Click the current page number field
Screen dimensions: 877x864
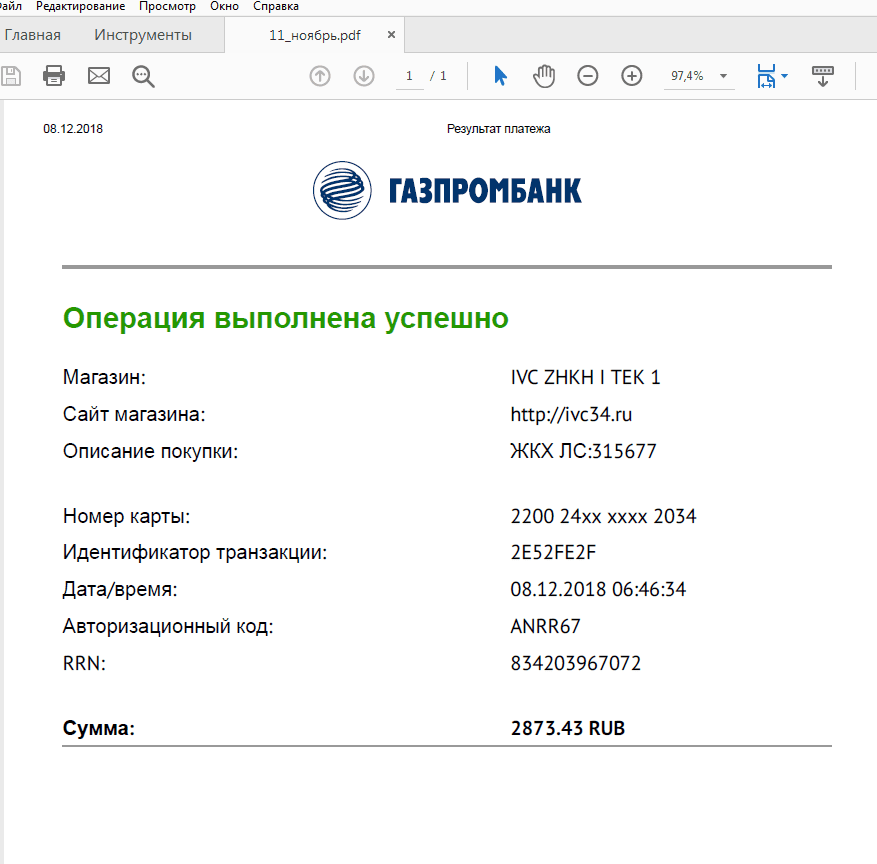[x=409, y=75]
